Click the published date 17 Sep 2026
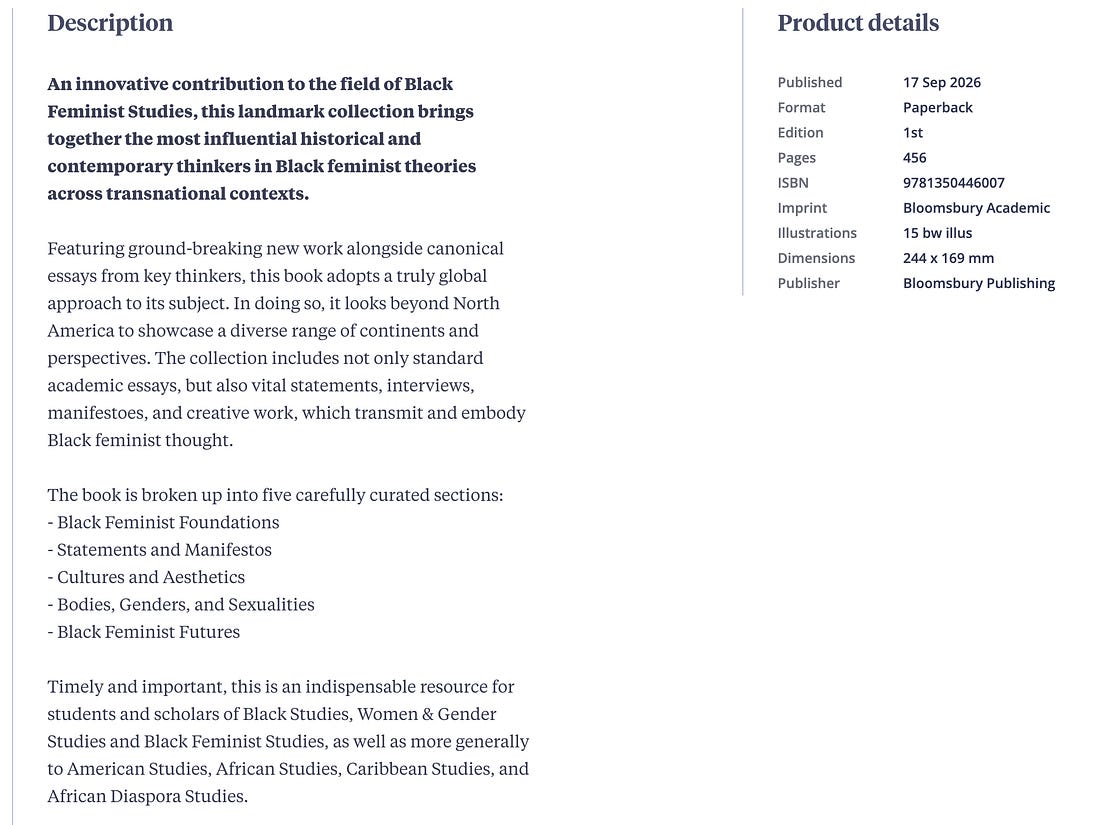Image resolution: width=1100 pixels, height=825 pixels. coord(941,83)
